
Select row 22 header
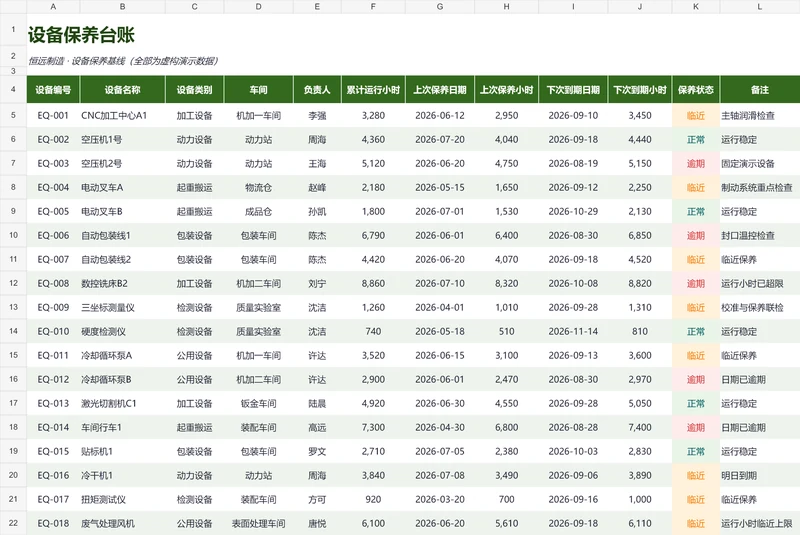click(x=13, y=523)
